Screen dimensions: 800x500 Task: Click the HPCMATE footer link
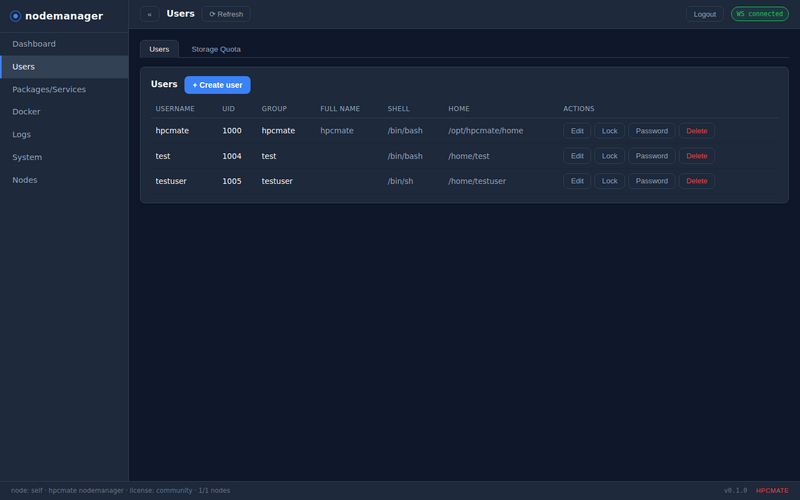[772, 490]
